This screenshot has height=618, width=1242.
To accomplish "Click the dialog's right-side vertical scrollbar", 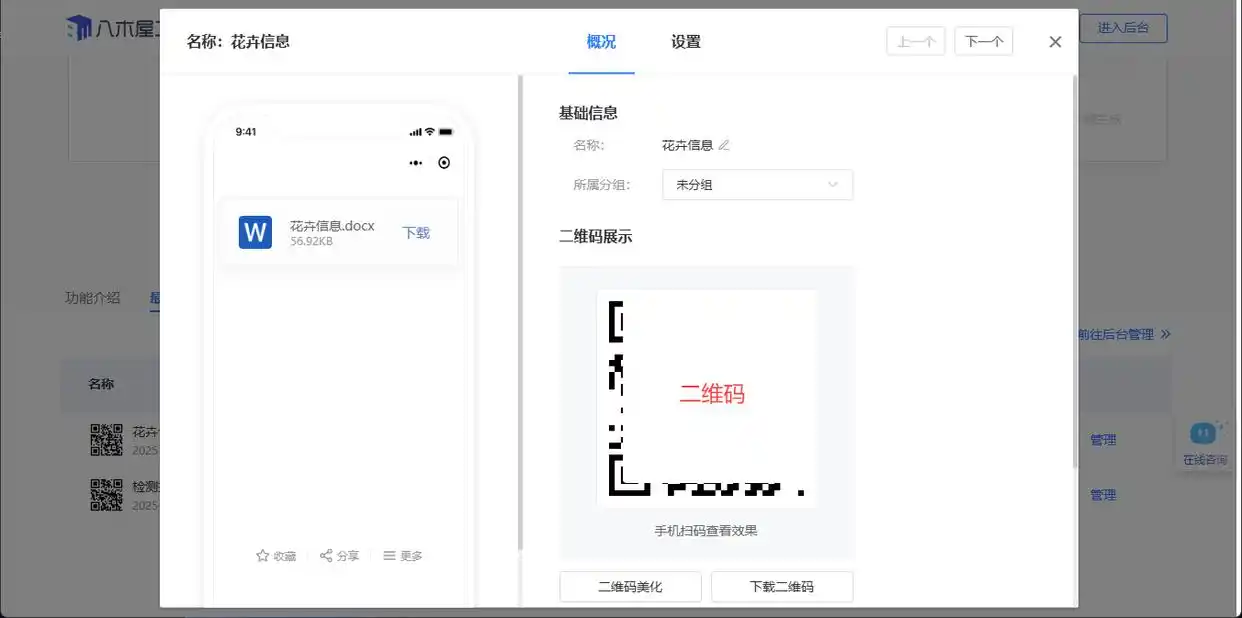I will (x=1075, y=270).
